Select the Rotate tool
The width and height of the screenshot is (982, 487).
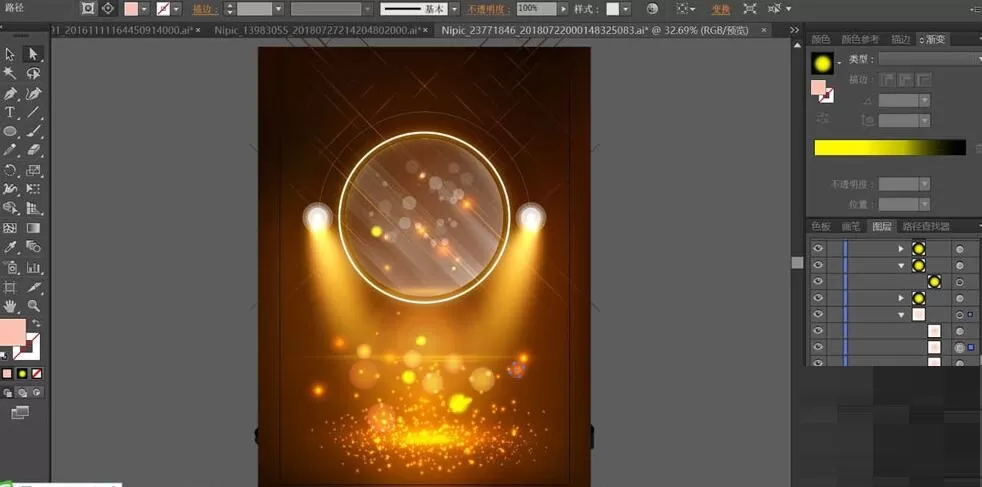10,170
